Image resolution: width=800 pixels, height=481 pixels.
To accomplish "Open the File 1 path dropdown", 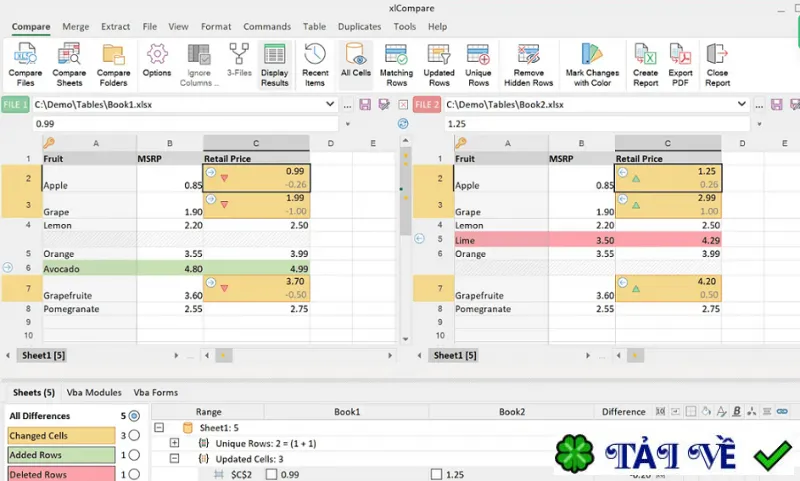I will [x=330, y=104].
